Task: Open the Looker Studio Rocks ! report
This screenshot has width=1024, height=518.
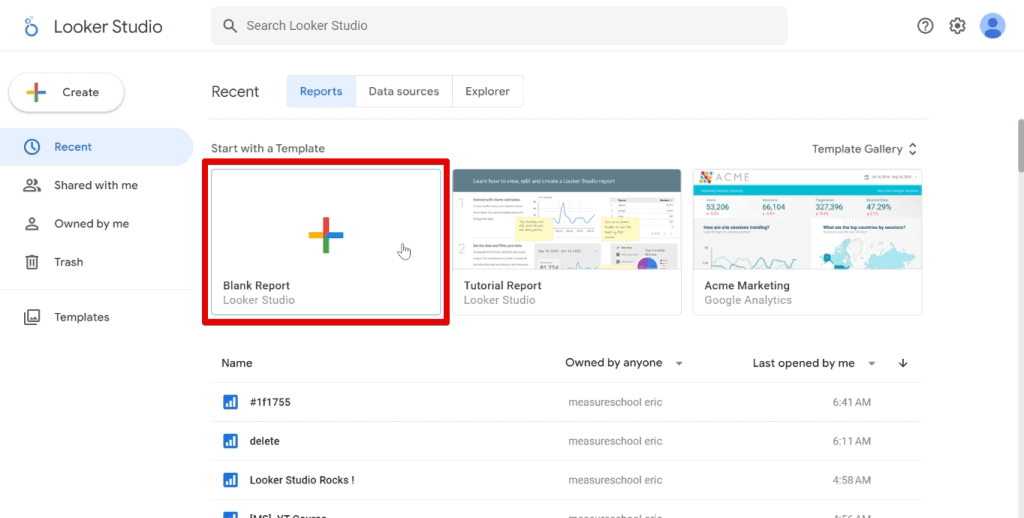Action: [x=302, y=480]
